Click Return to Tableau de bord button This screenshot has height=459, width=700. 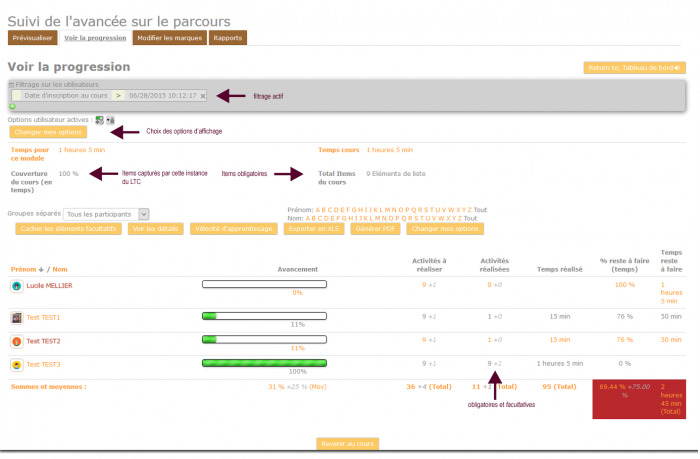[x=634, y=68]
